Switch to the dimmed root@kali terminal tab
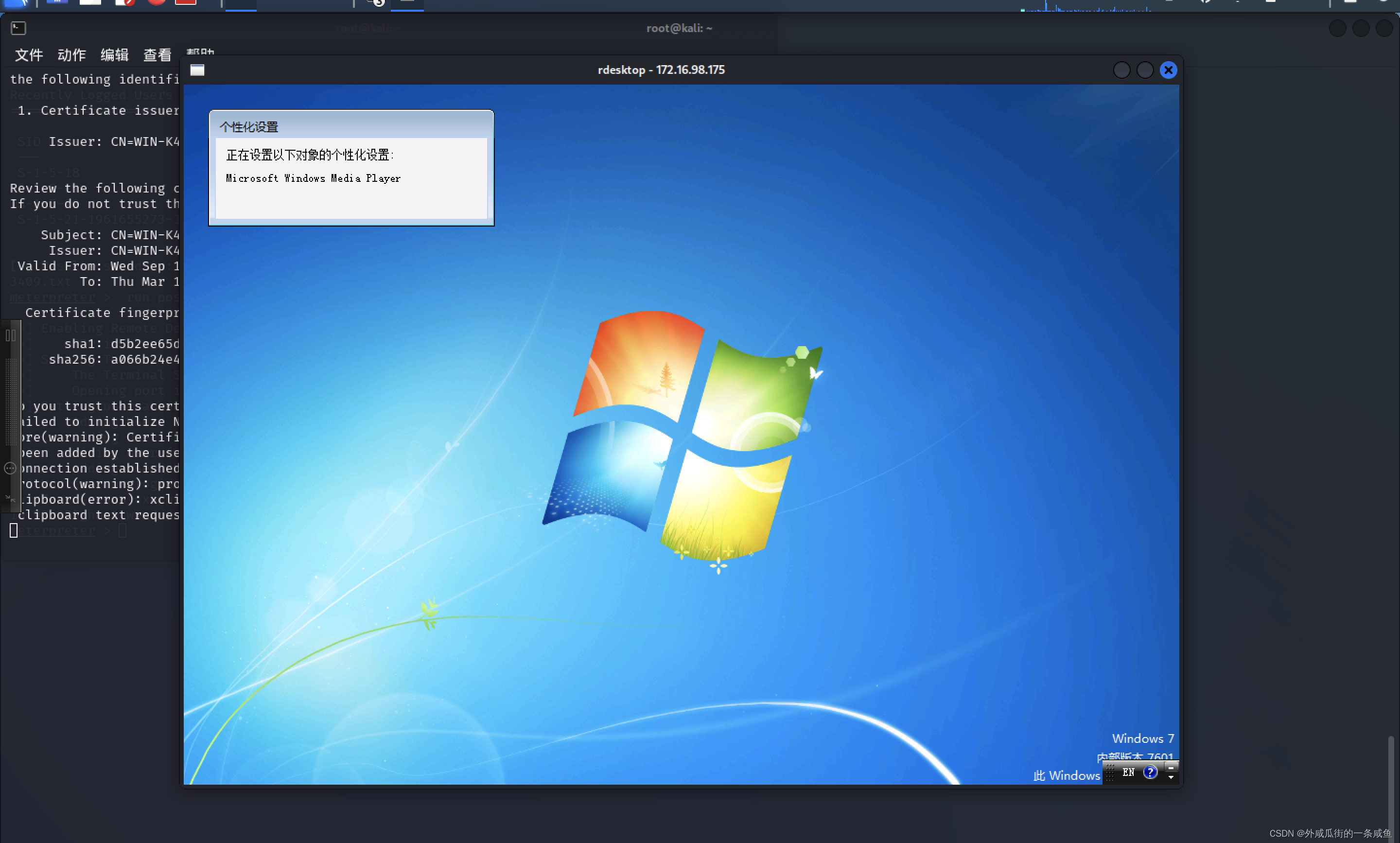Screen dimensions: 1400x843 coord(368,28)
